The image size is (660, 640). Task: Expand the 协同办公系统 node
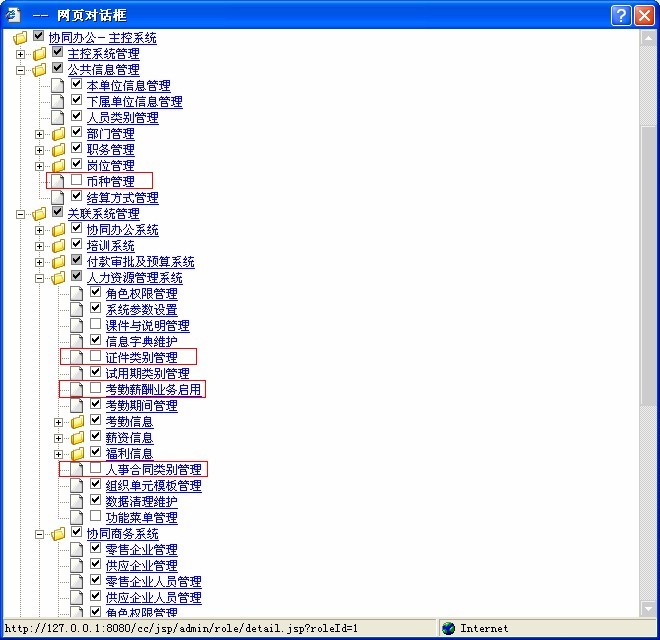(40, 230)
